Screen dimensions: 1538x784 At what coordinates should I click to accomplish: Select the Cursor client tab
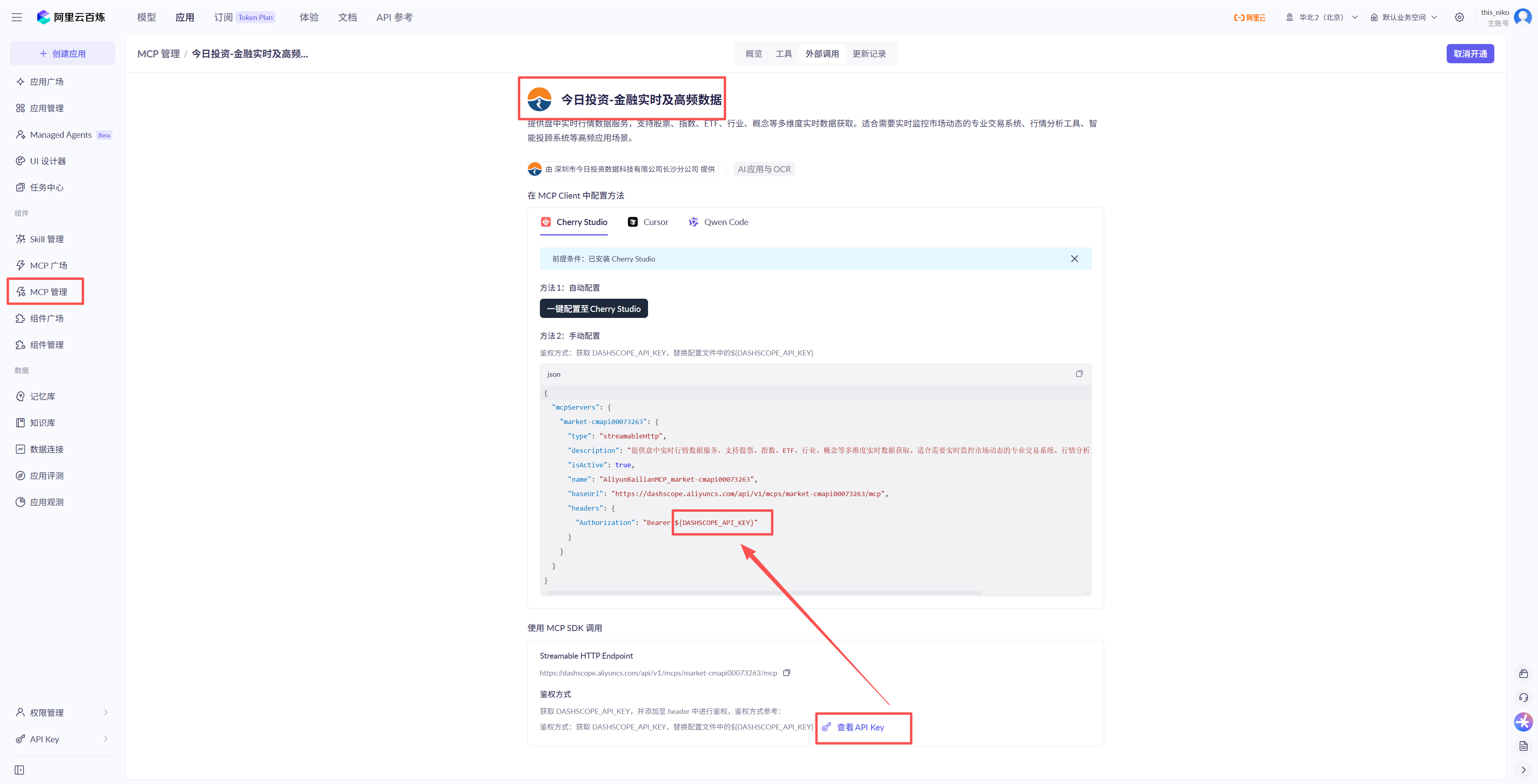(x=648, y=222)
